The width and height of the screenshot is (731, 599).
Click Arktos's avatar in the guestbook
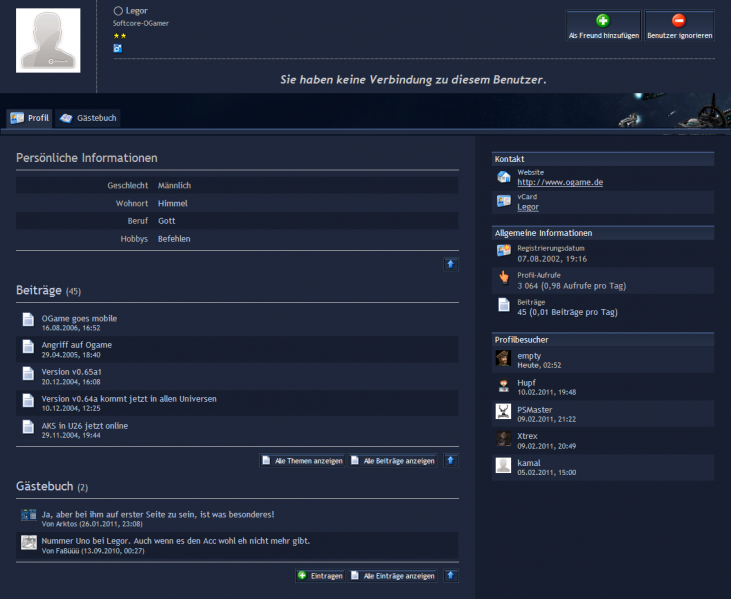(x=29, y=515)
